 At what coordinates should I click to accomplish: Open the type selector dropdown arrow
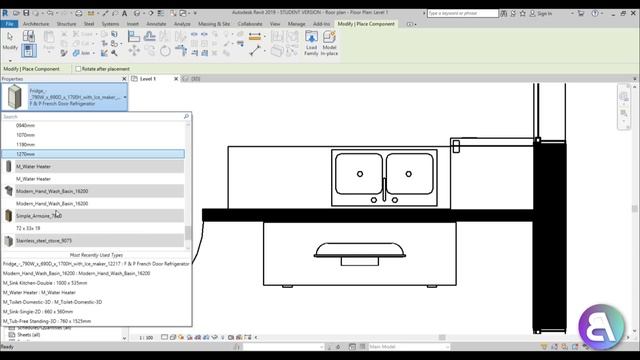(125, 97)
